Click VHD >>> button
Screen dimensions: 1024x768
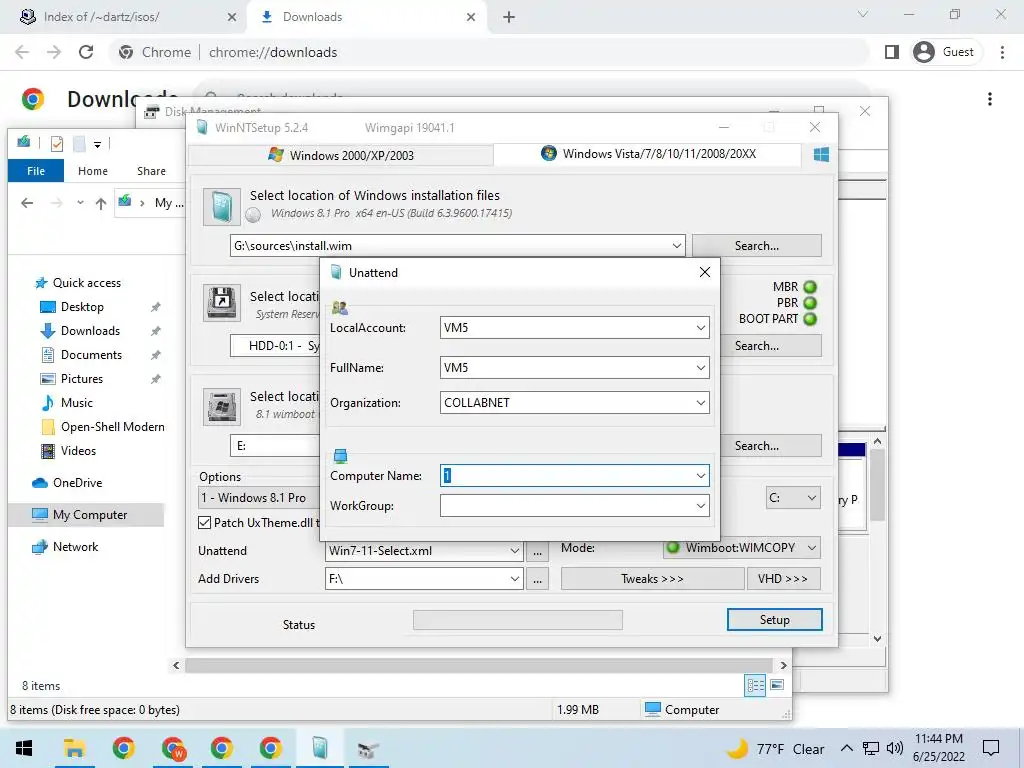[783, 579]
